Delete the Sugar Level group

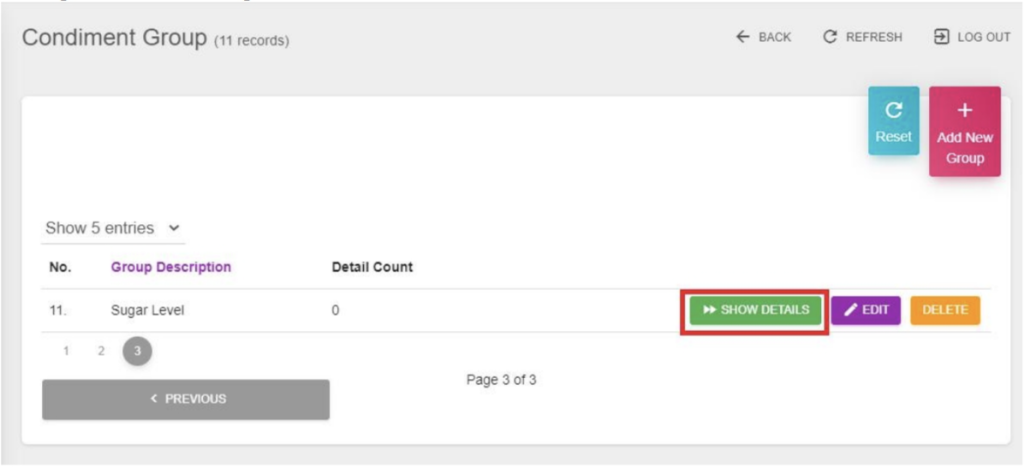click(x=944, y=310)
